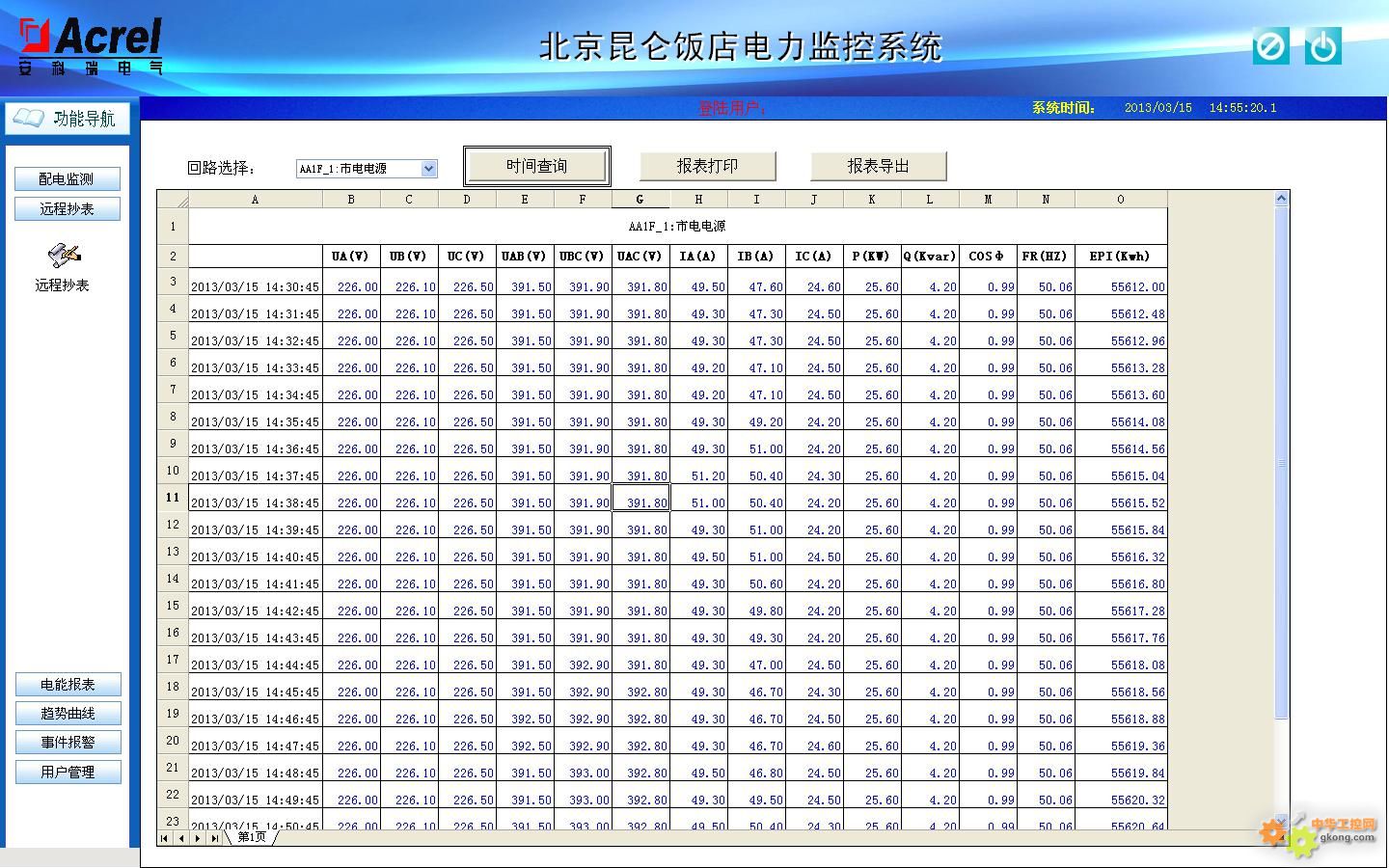Expand the 远程抄表 sidebar section

68,209
